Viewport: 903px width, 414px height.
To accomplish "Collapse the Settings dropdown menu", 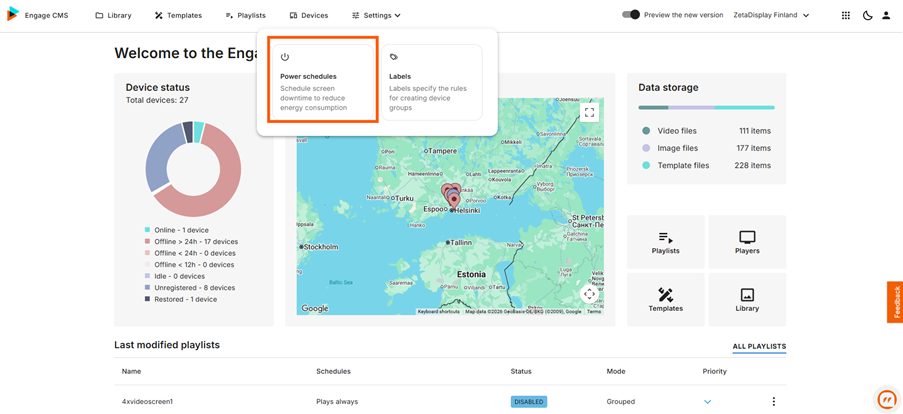I will pyautogui.click(x=376, y=16).
